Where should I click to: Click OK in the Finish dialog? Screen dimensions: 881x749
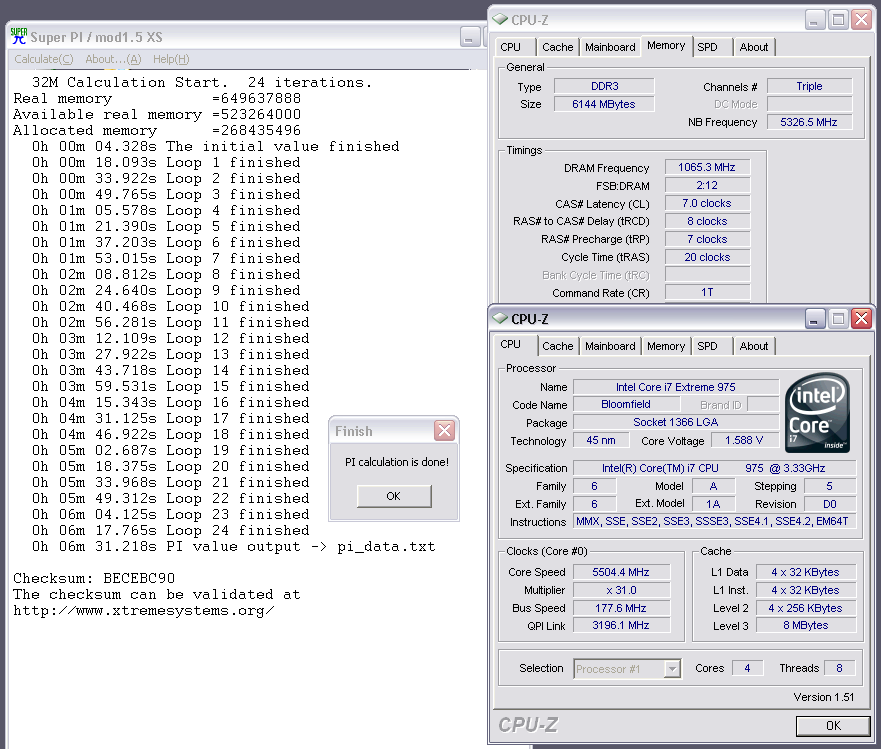tap(394, 496)
